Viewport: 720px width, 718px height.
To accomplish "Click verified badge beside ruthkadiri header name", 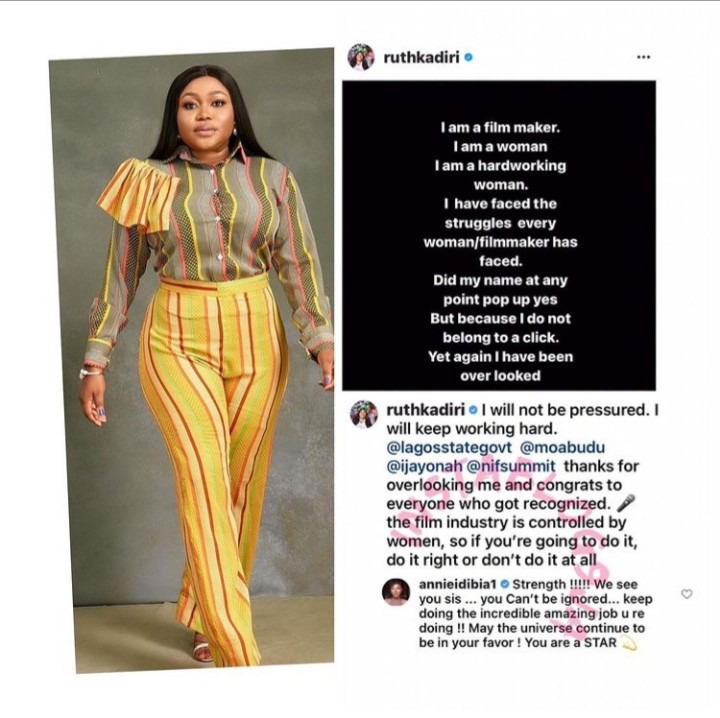I will coord(468,58).
